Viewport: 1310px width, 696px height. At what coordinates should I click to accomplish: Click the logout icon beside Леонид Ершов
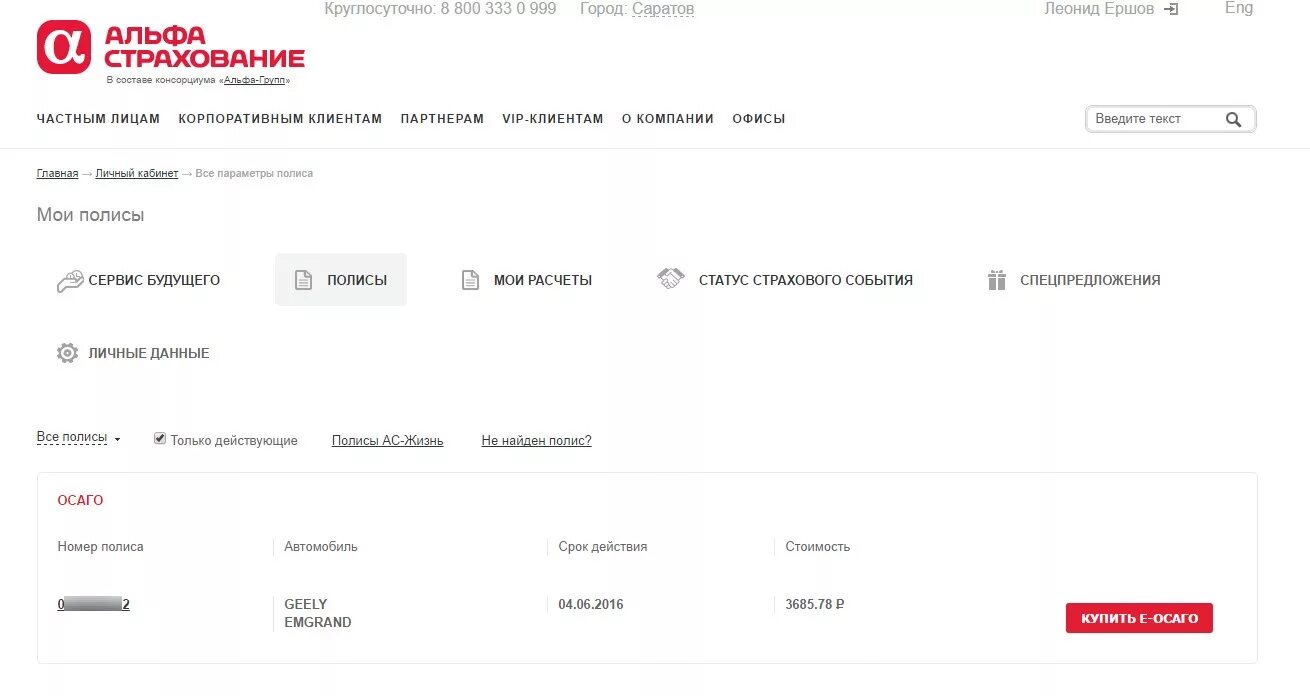pos(1171,9)
